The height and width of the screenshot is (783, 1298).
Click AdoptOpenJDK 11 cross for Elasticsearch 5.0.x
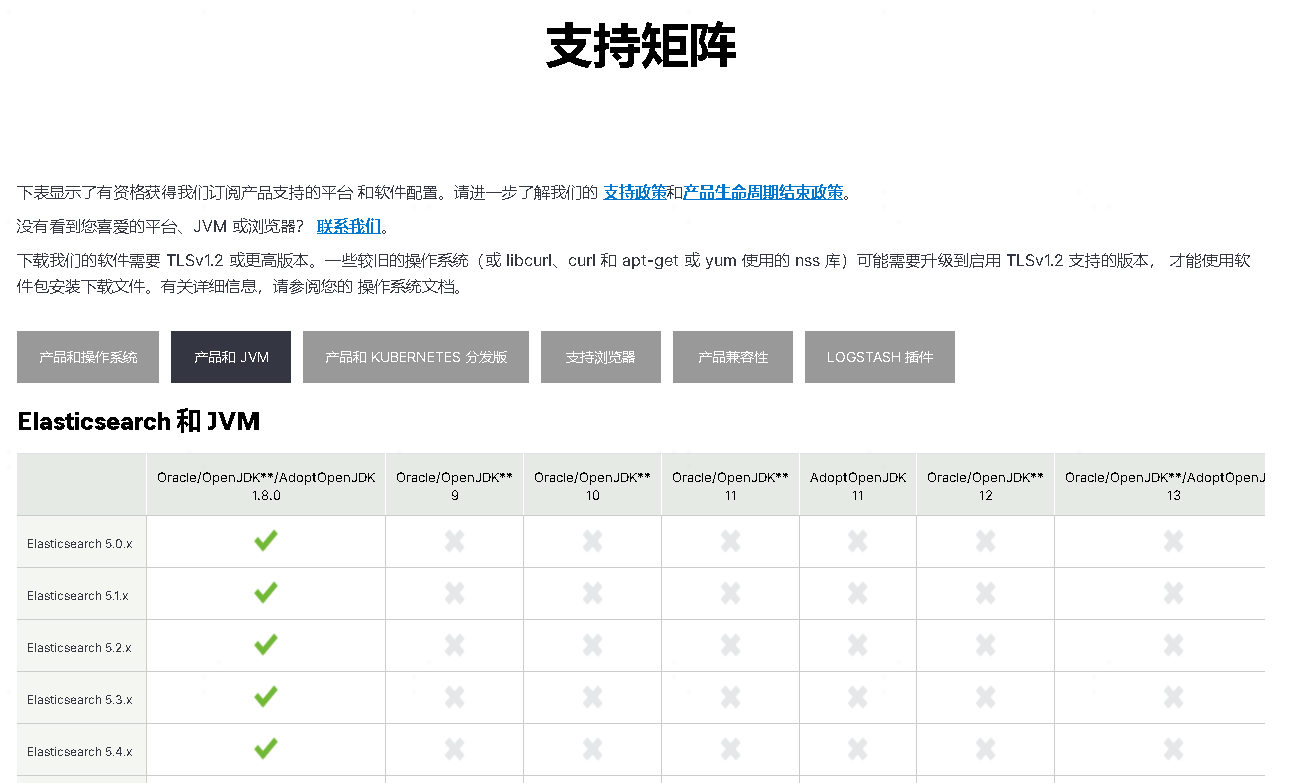[x=858, y=541]
